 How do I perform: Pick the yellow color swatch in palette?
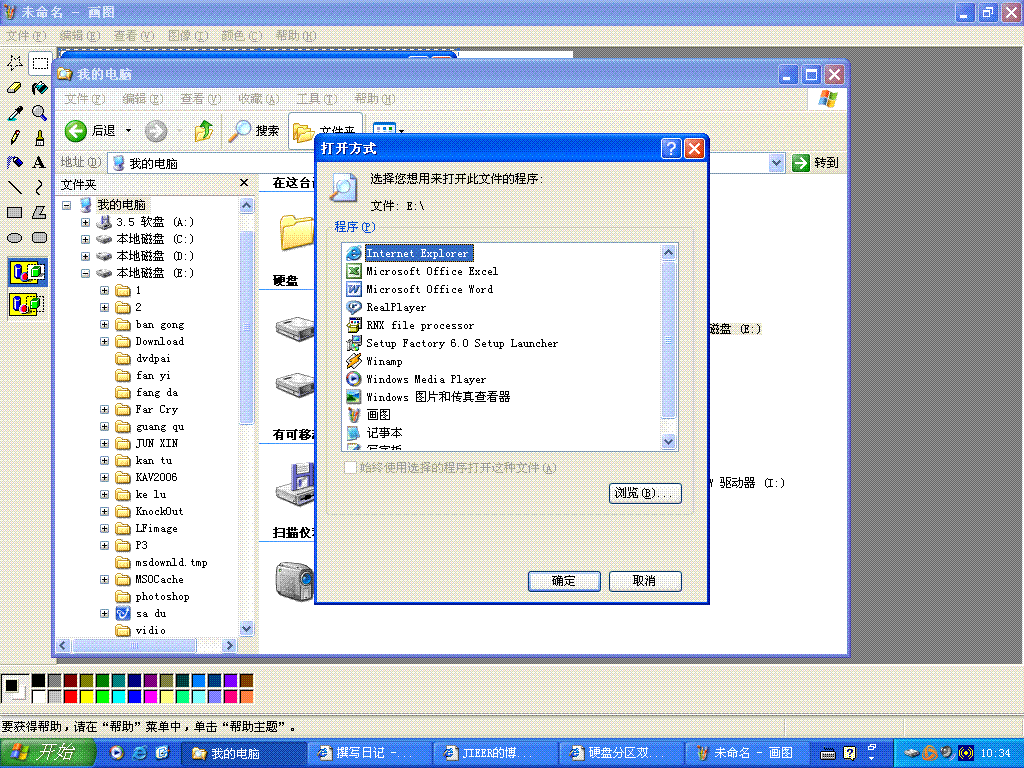(x=86, y=697)
